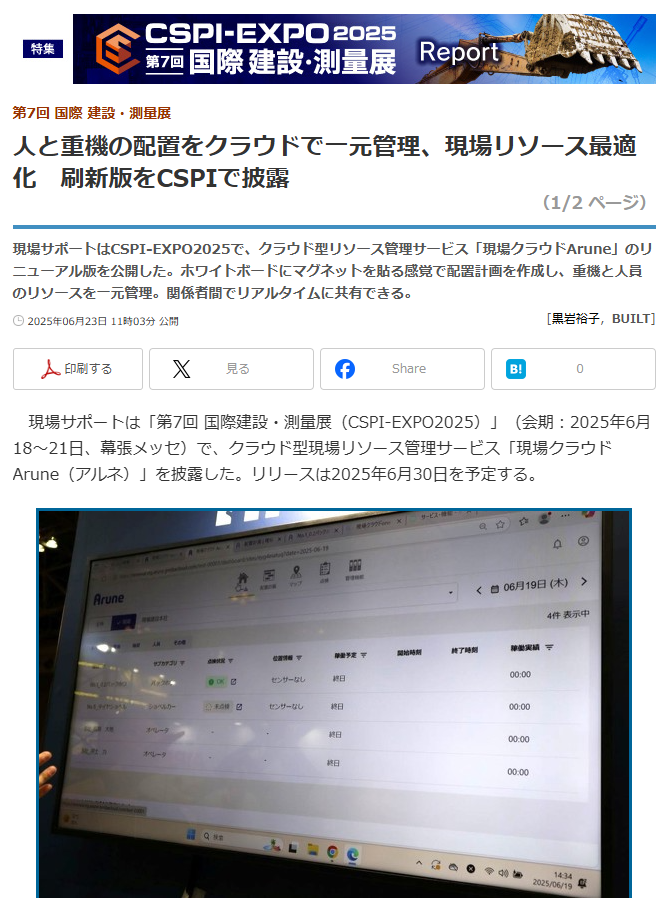Enlarge the Arune dashboard monitor photo
This screenshot has height=898, width=667.
(x=334, y=703)
